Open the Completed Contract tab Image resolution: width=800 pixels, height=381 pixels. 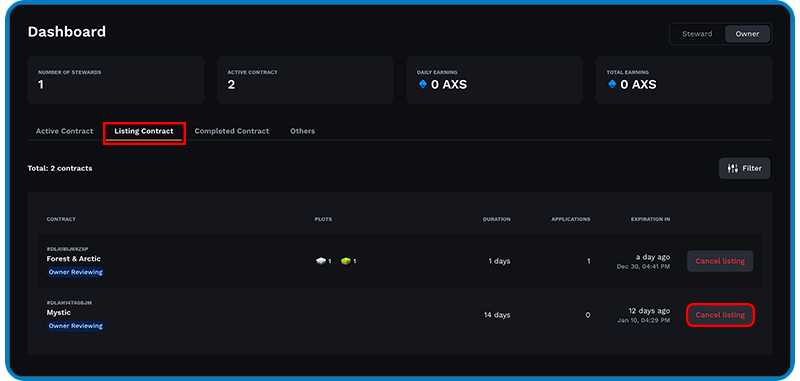(x=232, y=131)
